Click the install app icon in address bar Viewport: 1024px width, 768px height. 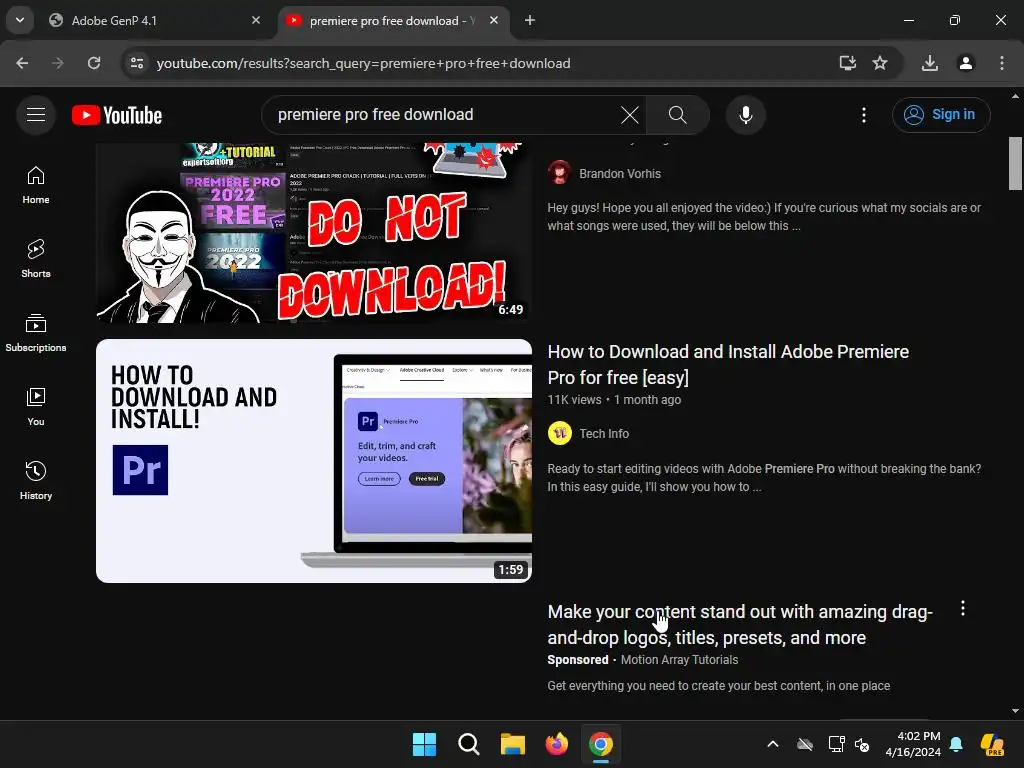click(x=847, y=63)
